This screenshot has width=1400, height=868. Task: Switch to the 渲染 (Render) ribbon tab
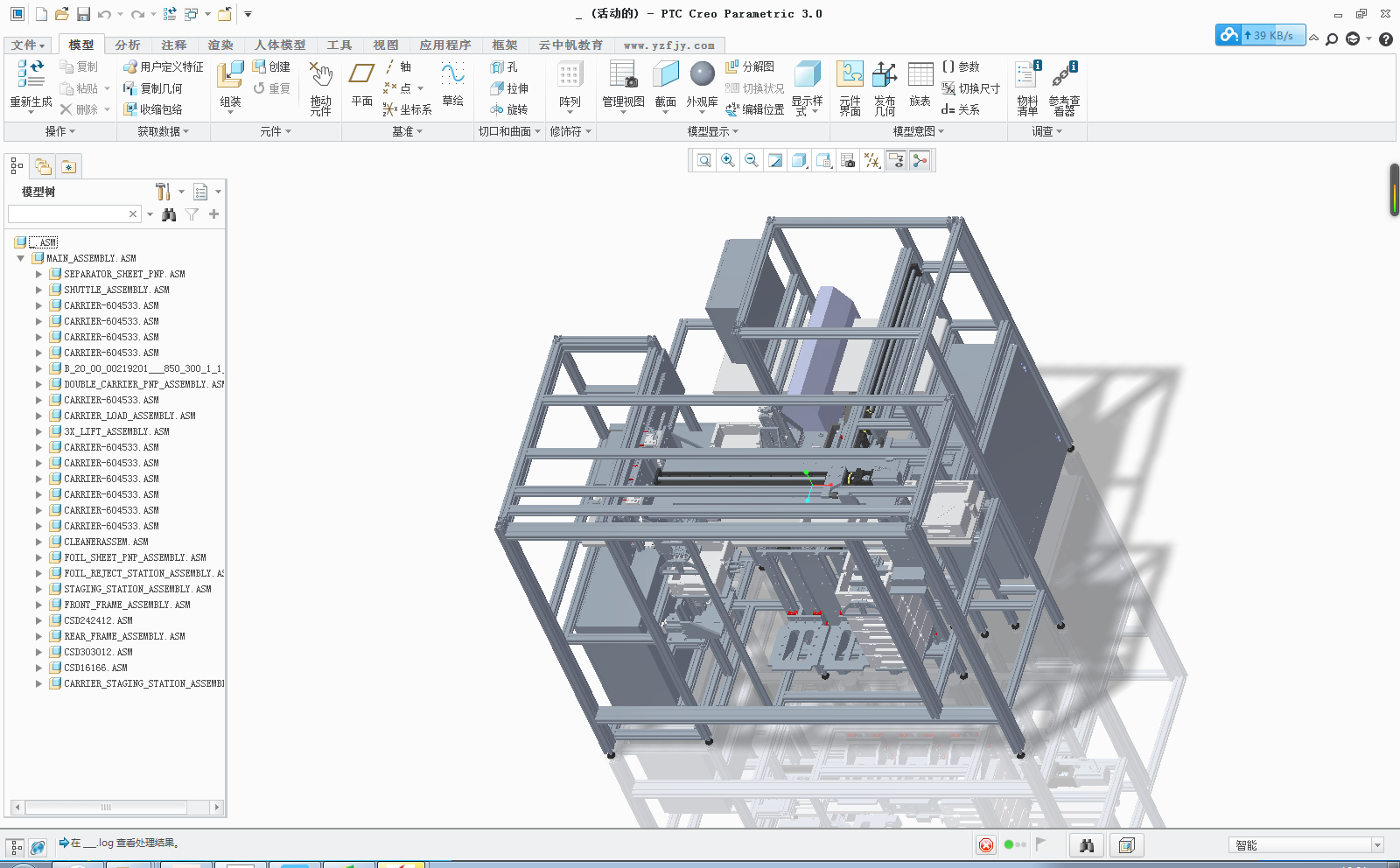click(220, 45)
